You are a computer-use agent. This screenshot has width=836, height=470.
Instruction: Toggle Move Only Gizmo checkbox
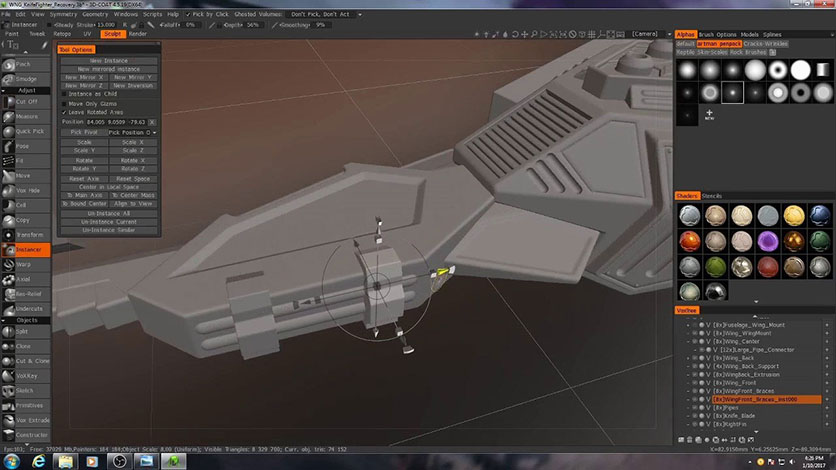click(65, 104)
